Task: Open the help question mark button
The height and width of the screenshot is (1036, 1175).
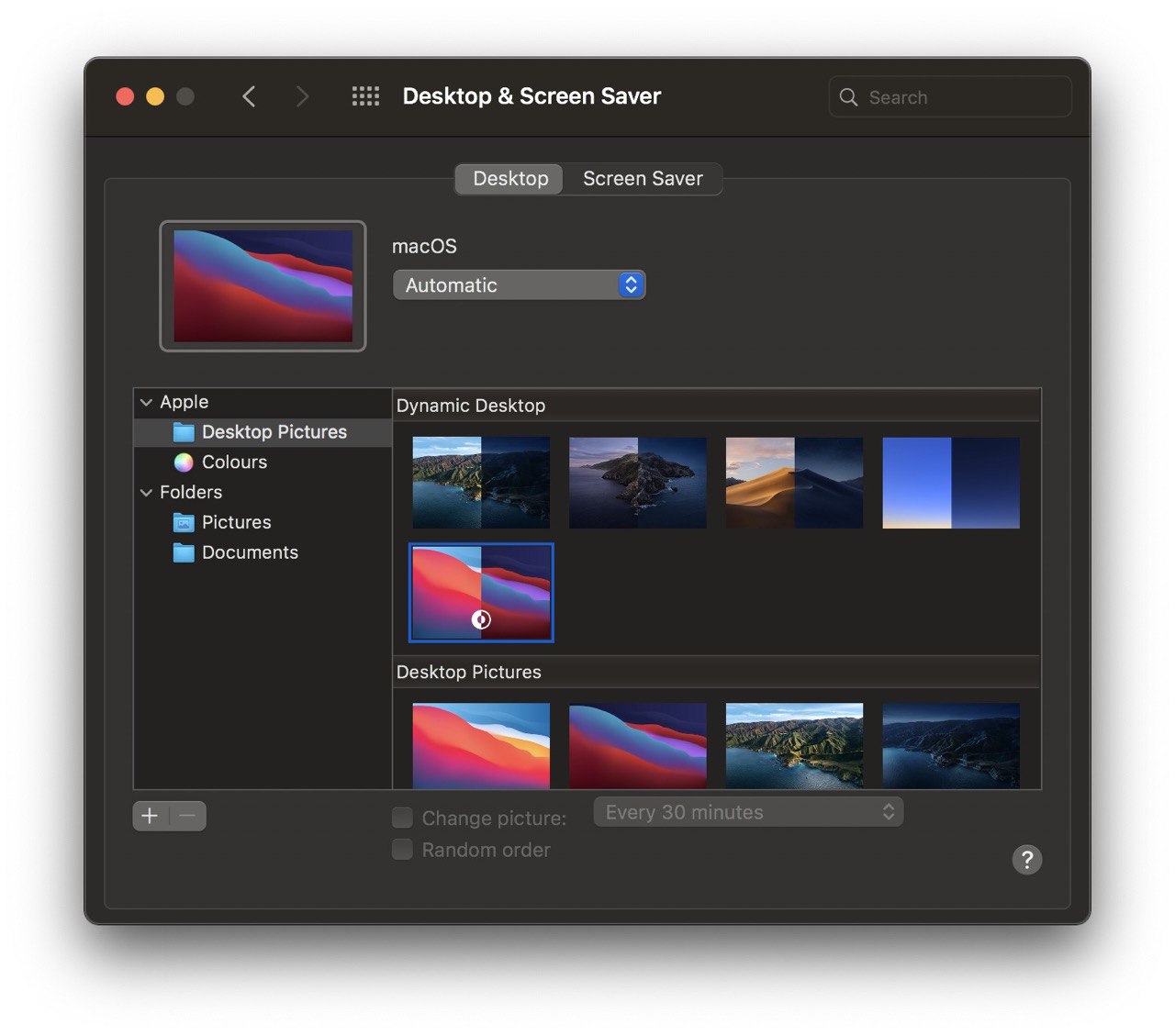Action: point(1026,860)
